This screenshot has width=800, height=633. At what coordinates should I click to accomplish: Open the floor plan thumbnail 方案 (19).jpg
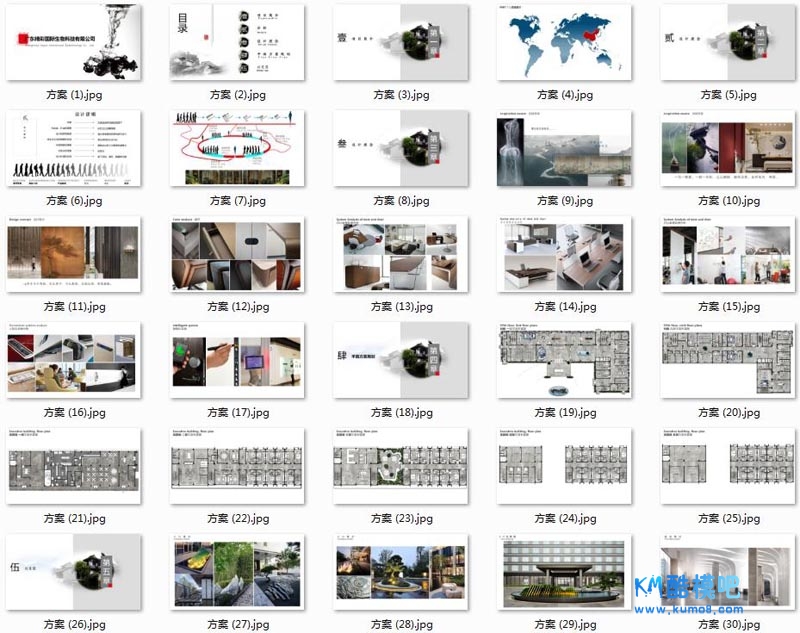click(x=564, y=360)
